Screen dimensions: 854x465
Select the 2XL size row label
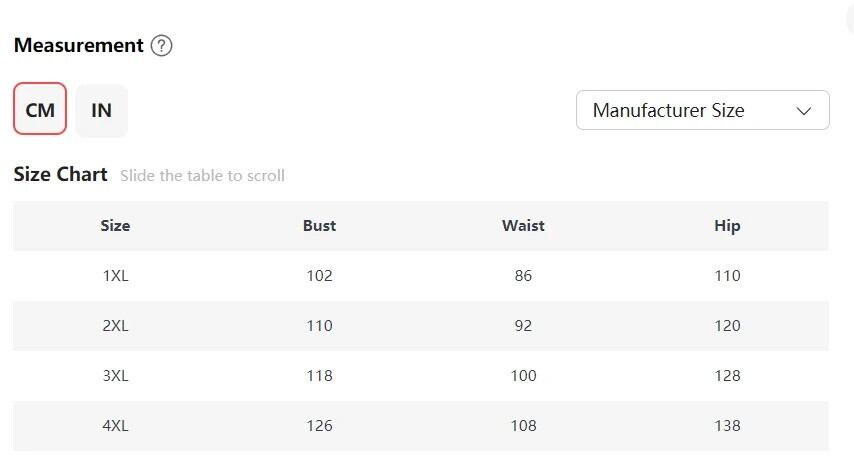click(115, 326)
